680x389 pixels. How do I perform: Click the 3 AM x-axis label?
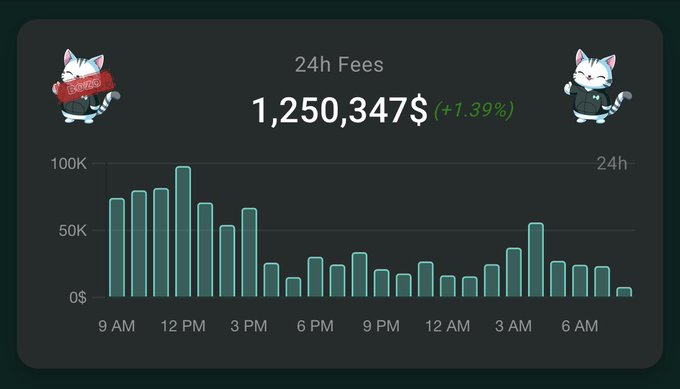pos(513,326)
